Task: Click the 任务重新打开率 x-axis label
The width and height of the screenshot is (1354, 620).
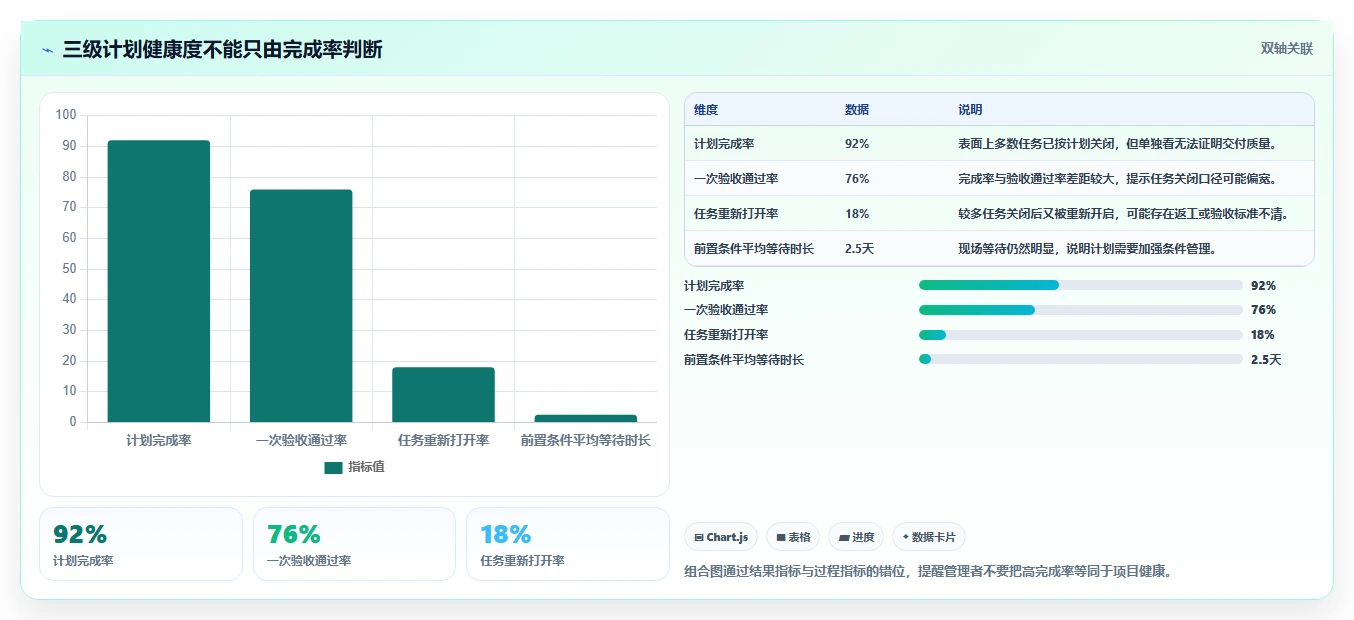Action: click(443, 440)
